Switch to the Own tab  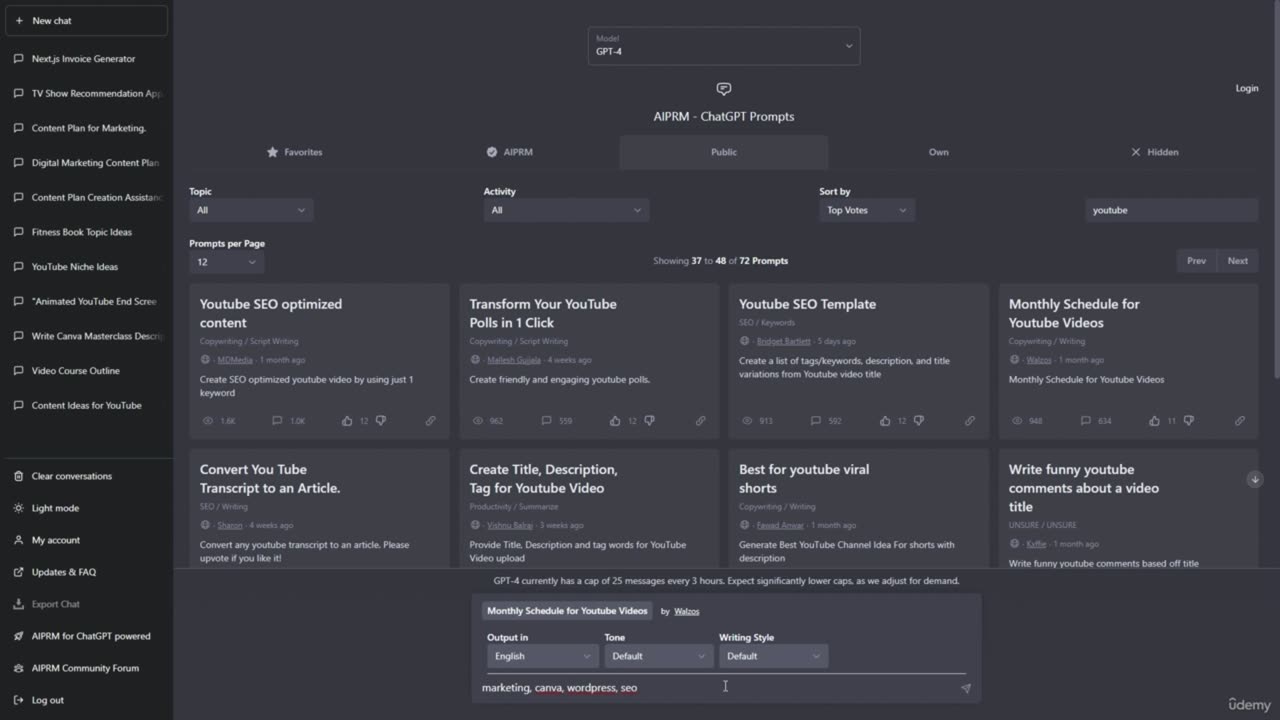[939, 152]
